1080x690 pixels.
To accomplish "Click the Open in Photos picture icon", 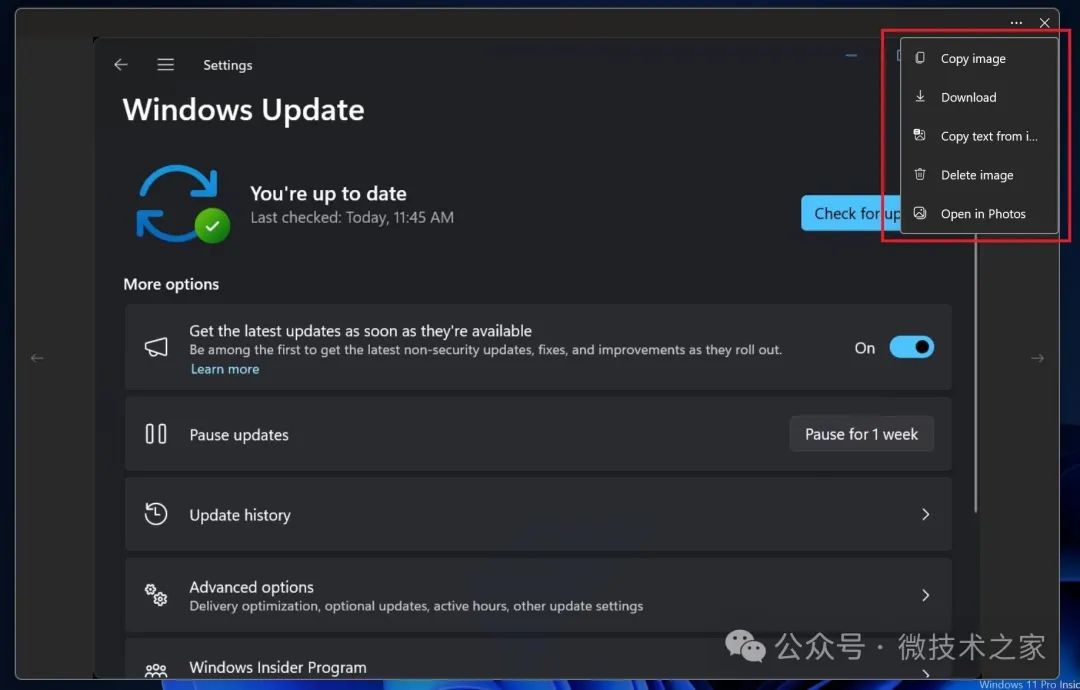I will click(x=920, y=213).
